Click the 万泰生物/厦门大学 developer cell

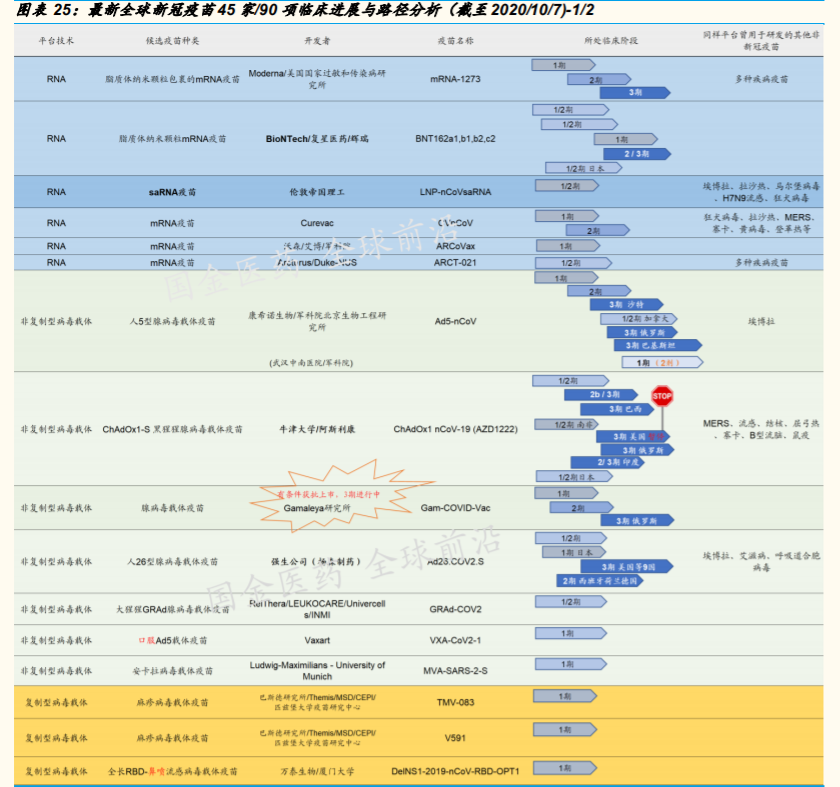[x=317, y=771]
